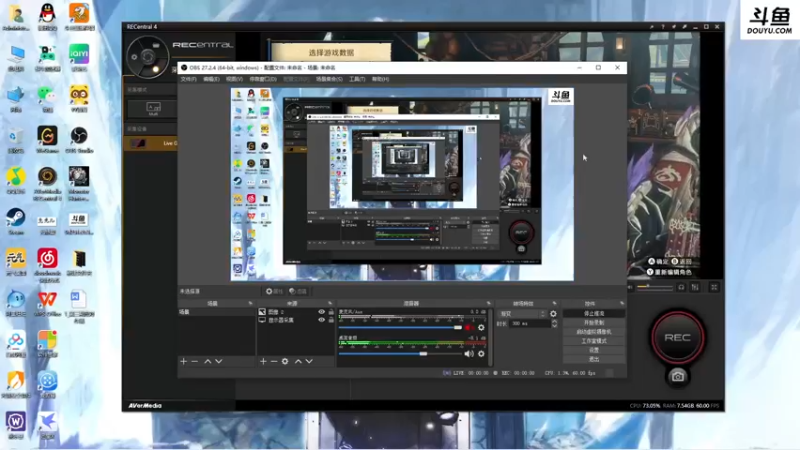The image size is (800, 450).
Task: Float the Scene Transitions dock panel icon
Action: click(x=555, y=303)
